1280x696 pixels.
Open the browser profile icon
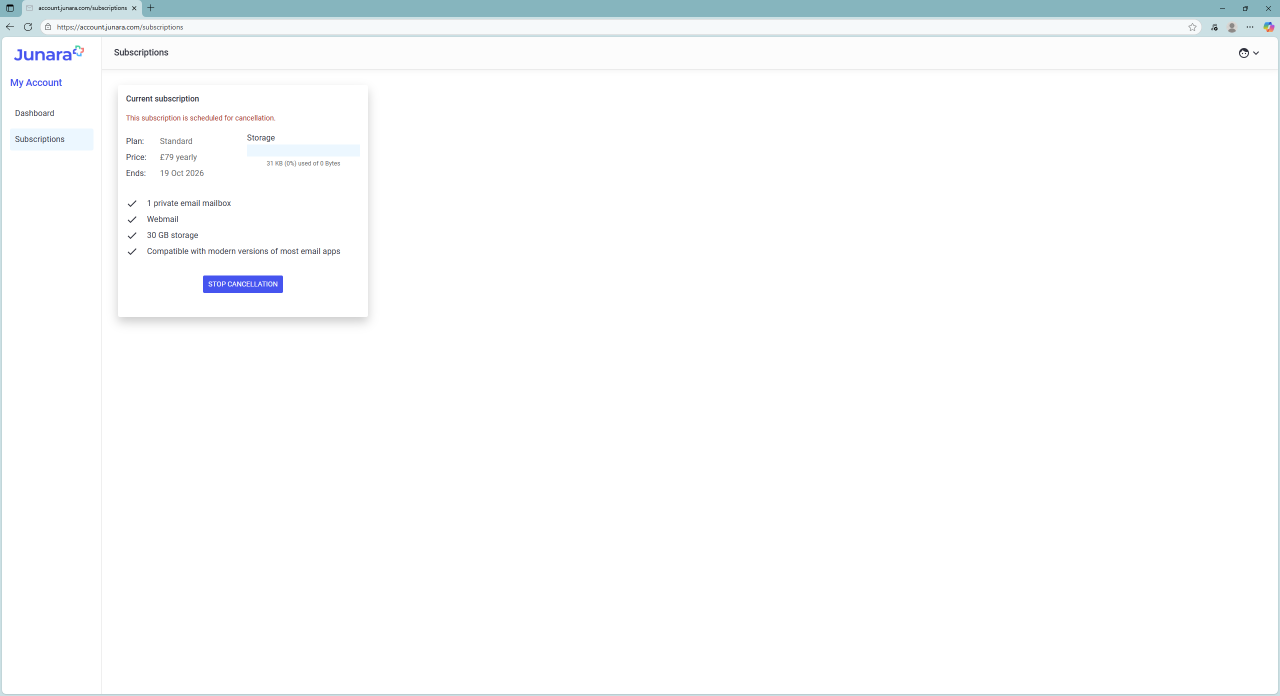click(1232, 27)
